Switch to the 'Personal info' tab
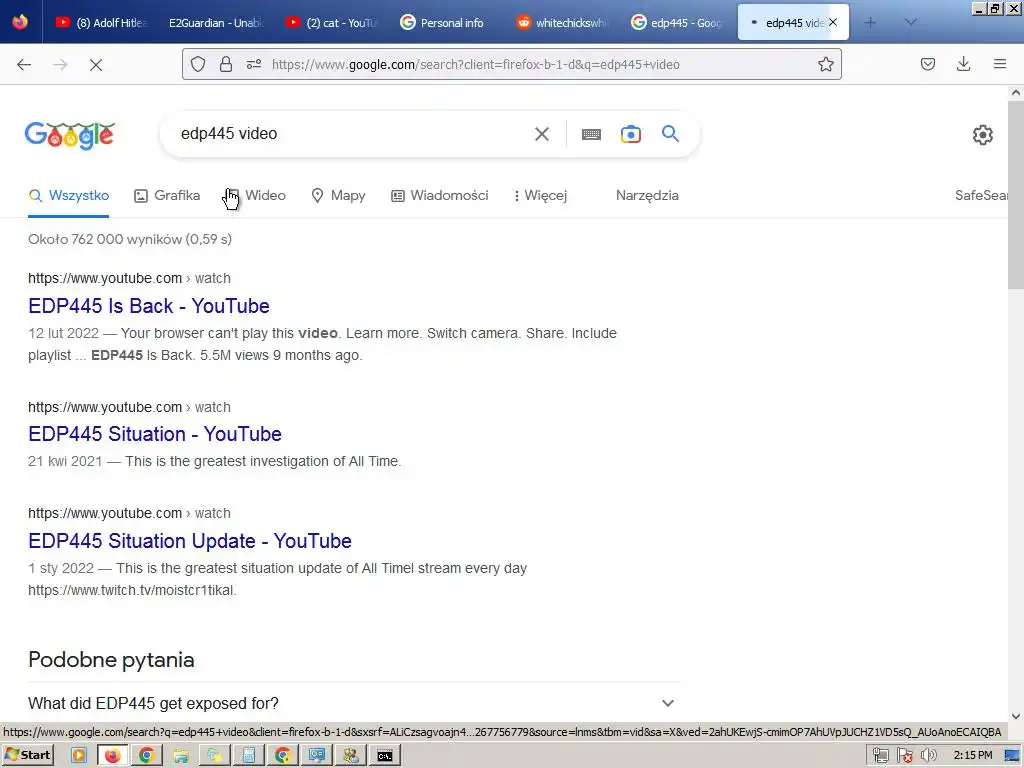The height and width of the screenshot is (768, 1024). coord(447,22)
